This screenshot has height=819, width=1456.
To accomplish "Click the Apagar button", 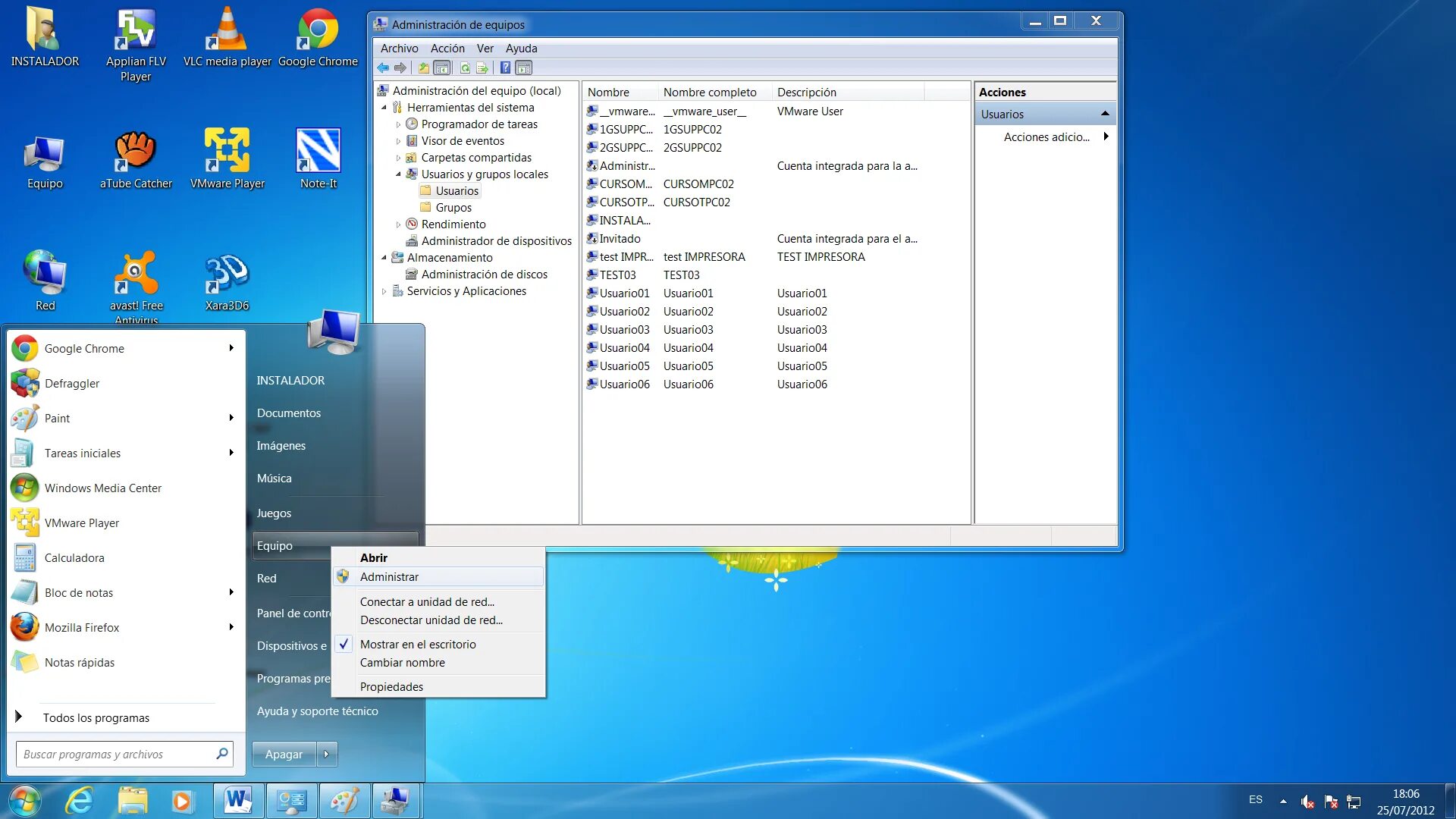I will tap(284, 755).
